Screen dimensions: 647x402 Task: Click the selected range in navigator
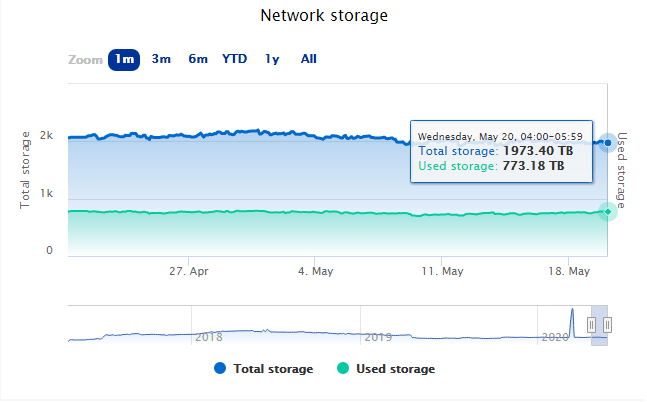[x=600, y=325]
